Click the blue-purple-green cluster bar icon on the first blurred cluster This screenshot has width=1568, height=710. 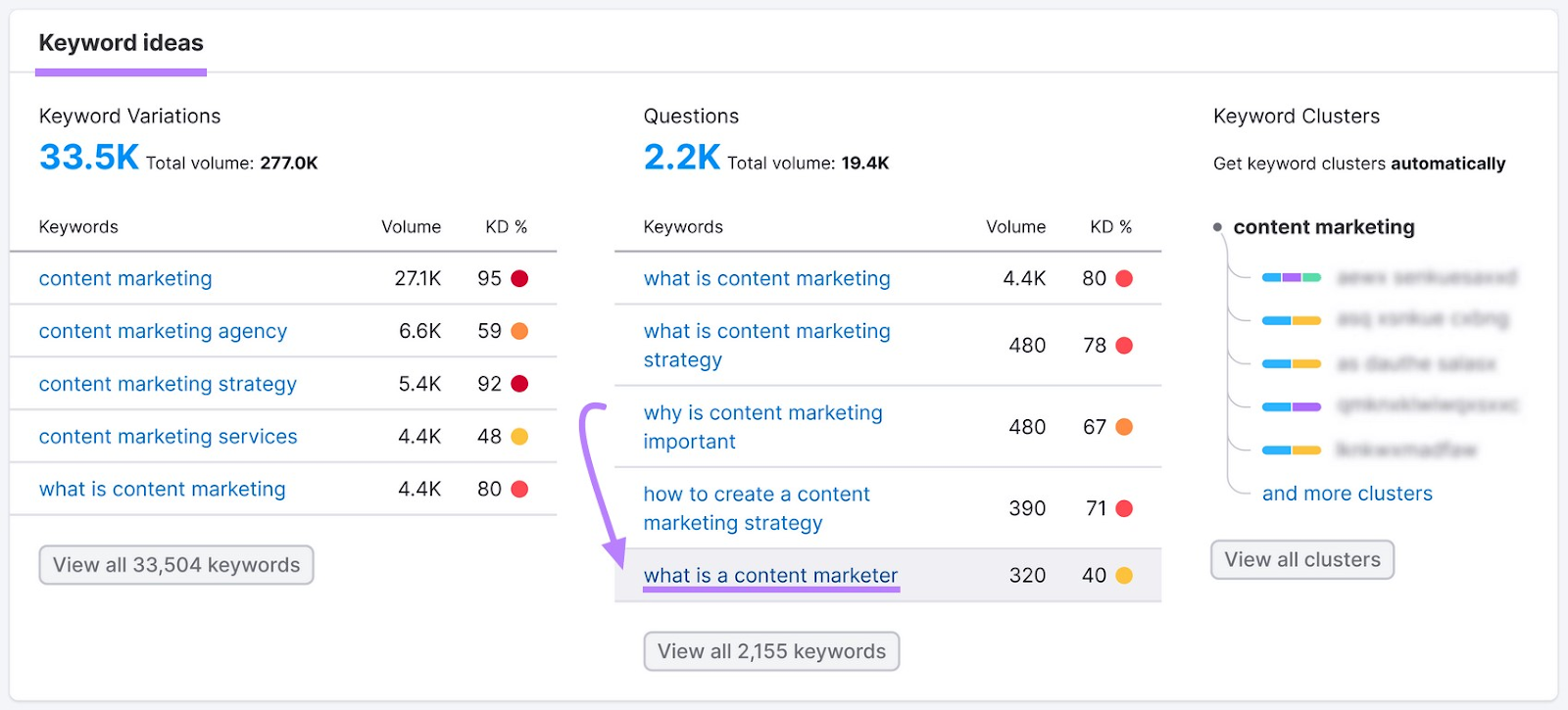point(1294,279)
